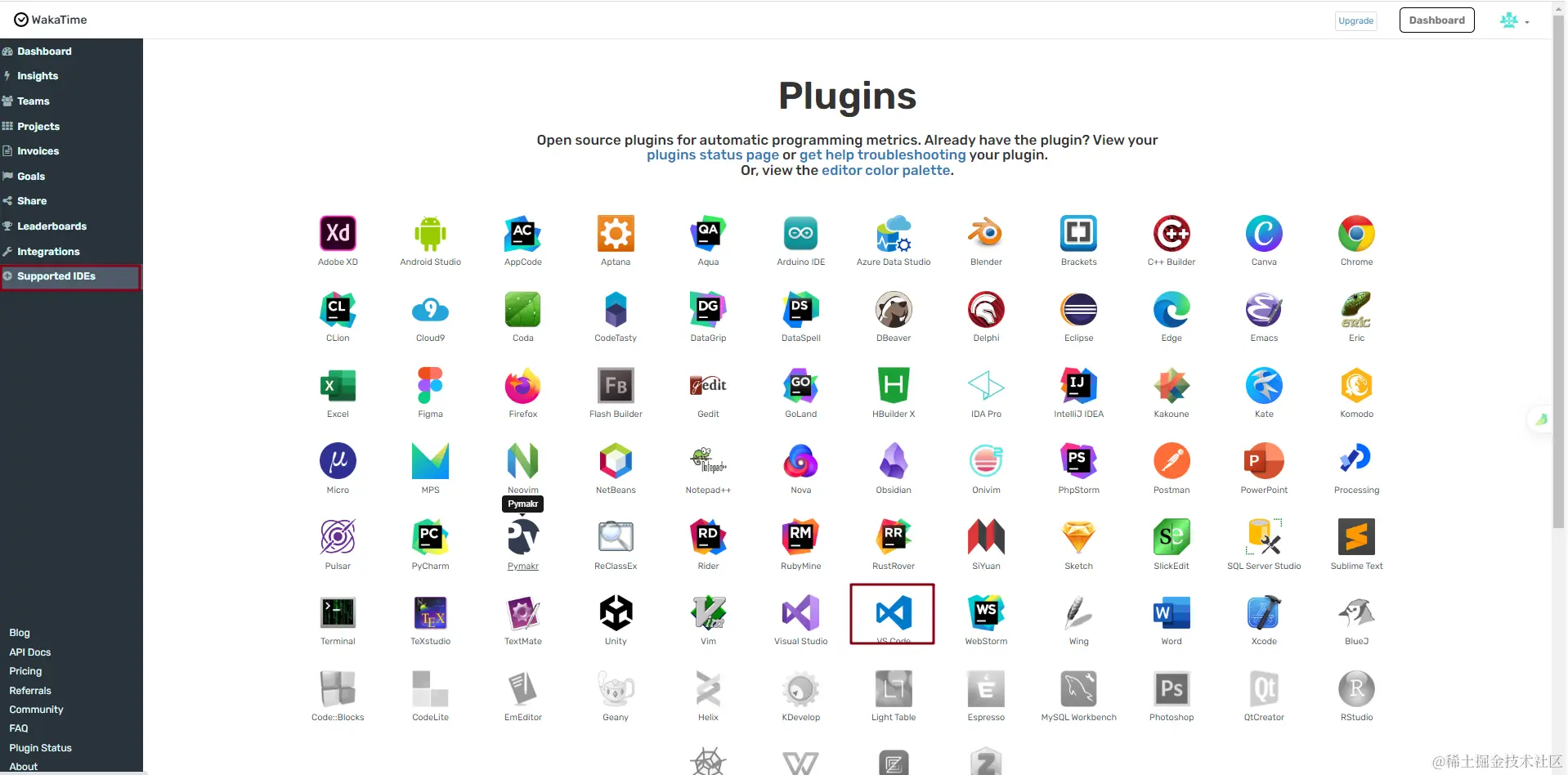Open the user avatar dropdown menu
This screenshot has height=775, width=1568.
[1514, 20]
